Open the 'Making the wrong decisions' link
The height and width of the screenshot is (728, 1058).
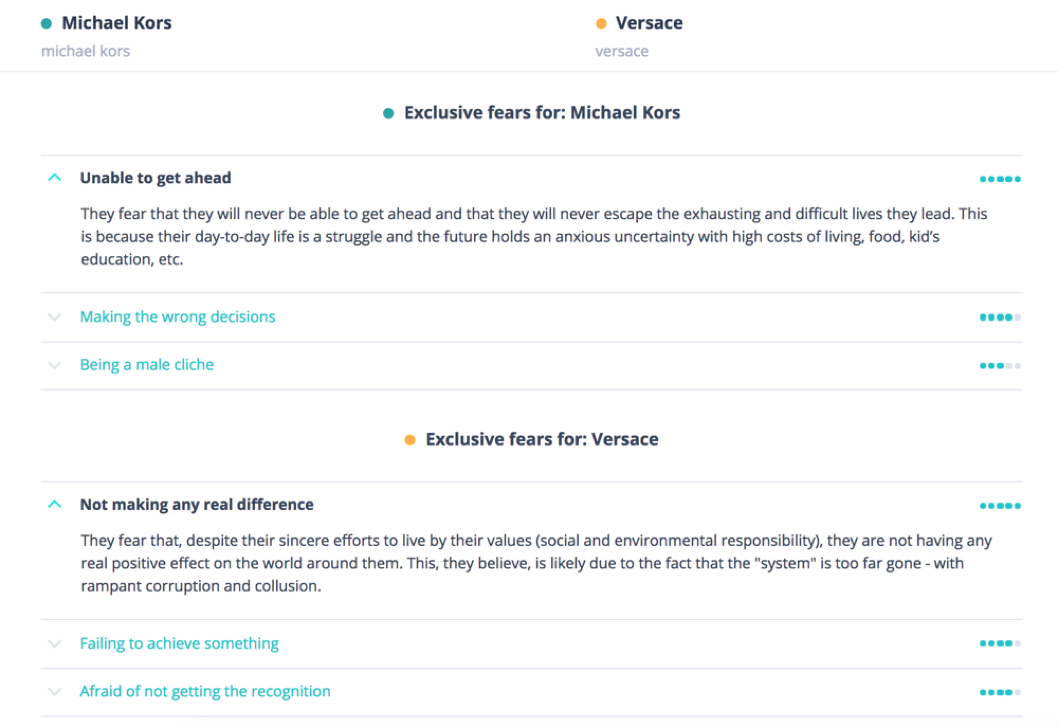177,317
